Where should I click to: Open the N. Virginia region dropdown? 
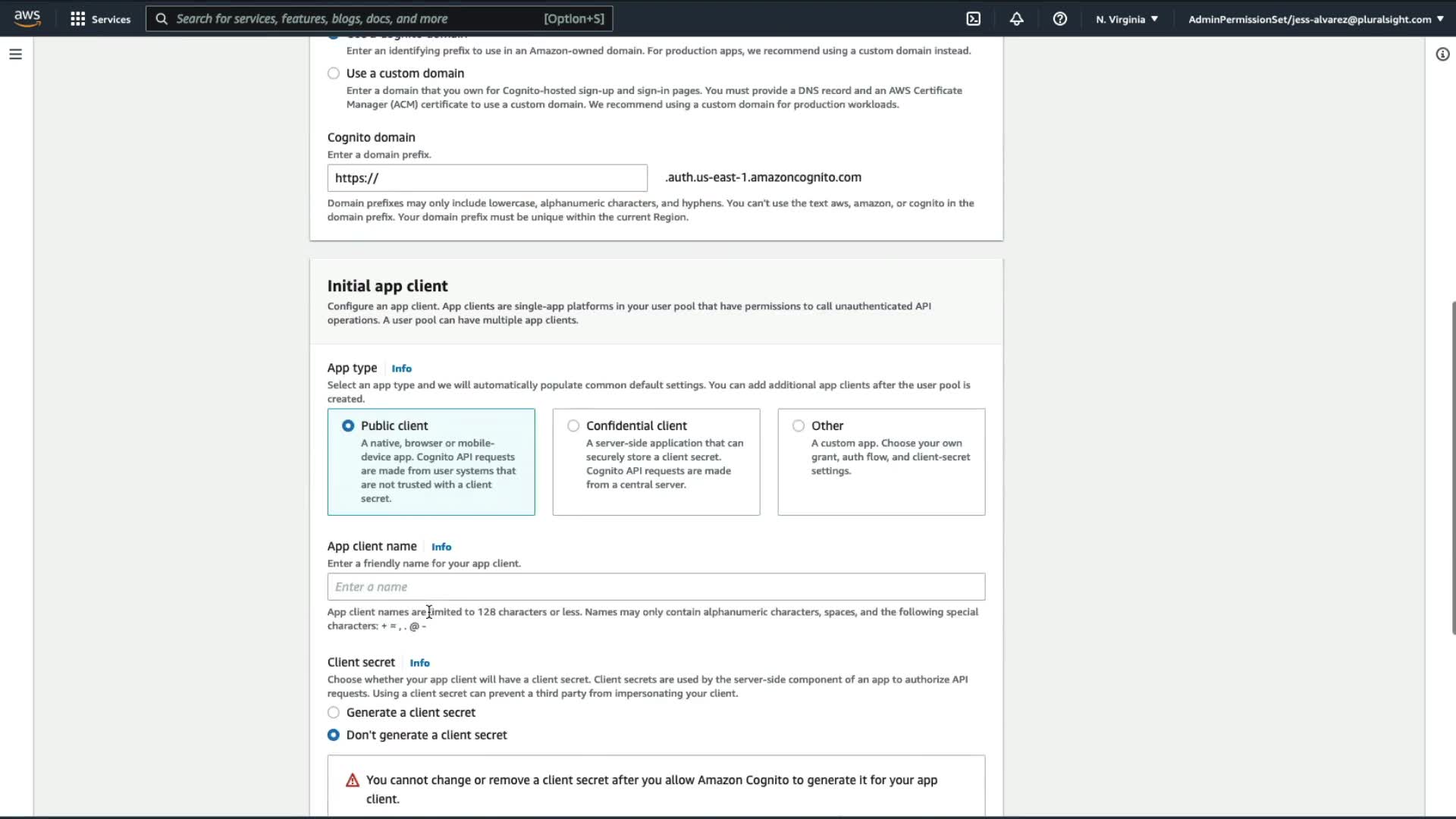[1127, 19]
